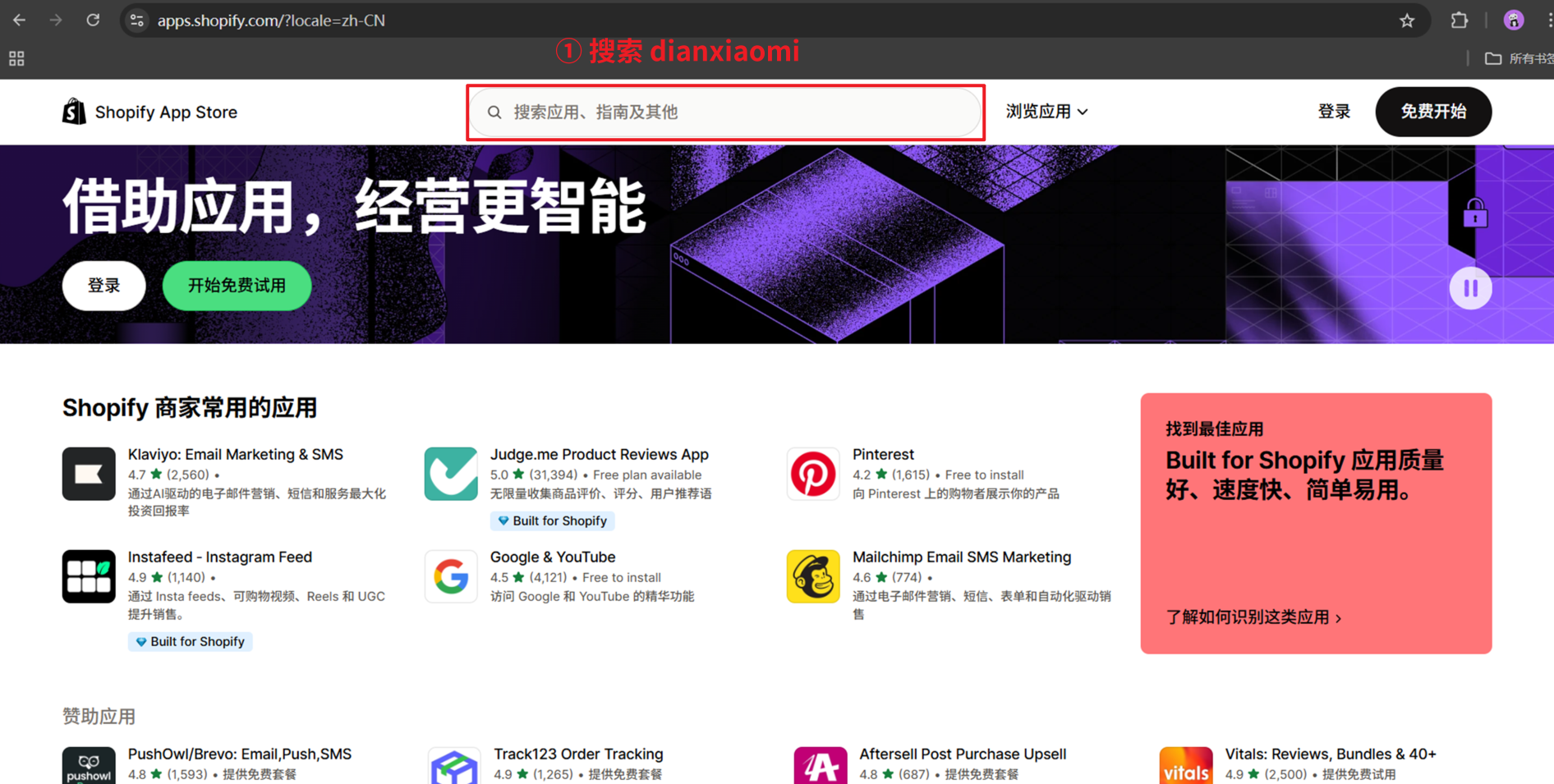Open the 了解如何识别这类应用 link
This screenshot has width=1554, height=784.
(x=1253, y=617)
